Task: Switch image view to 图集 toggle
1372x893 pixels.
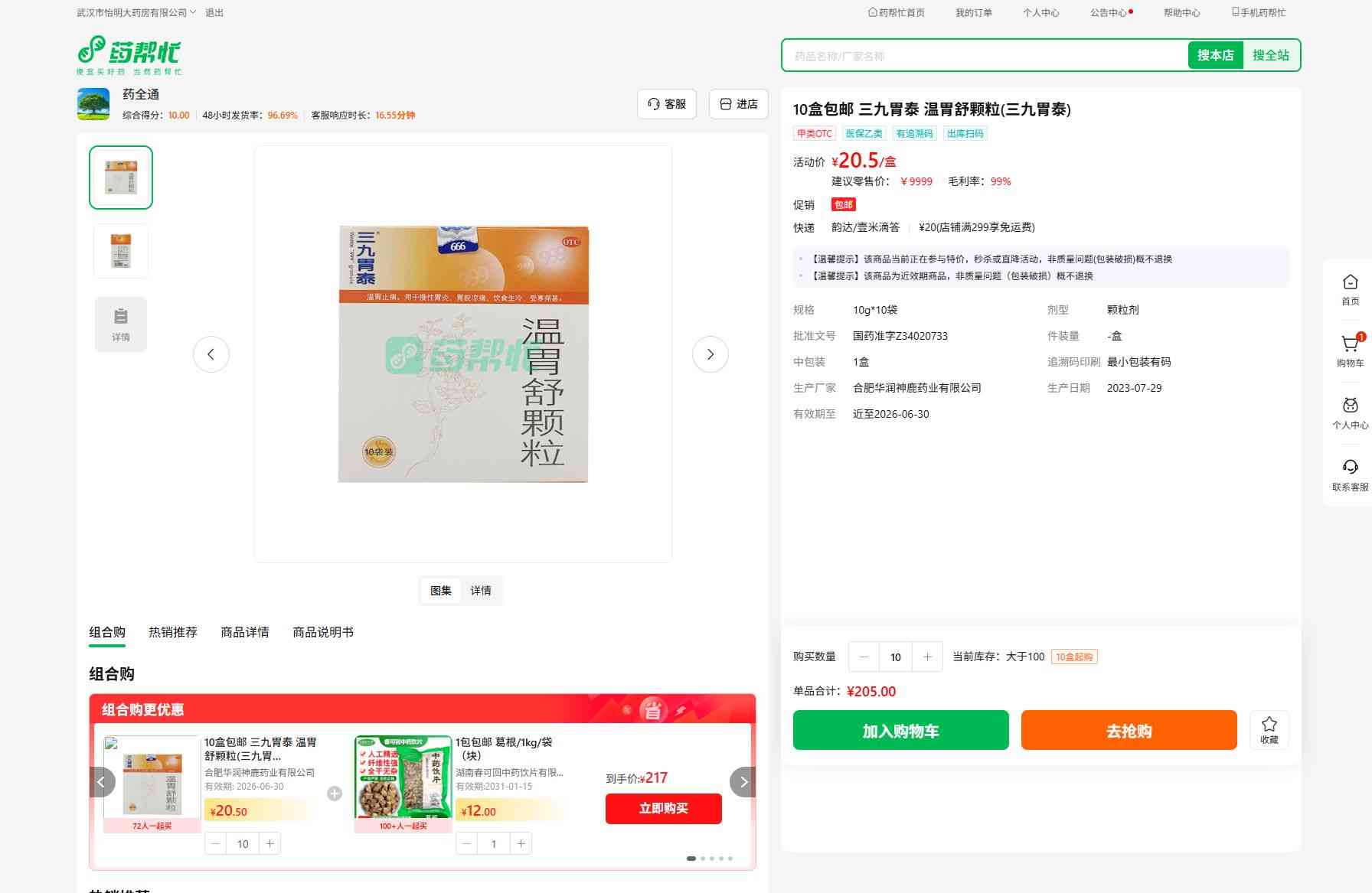Action: [440, 591]
